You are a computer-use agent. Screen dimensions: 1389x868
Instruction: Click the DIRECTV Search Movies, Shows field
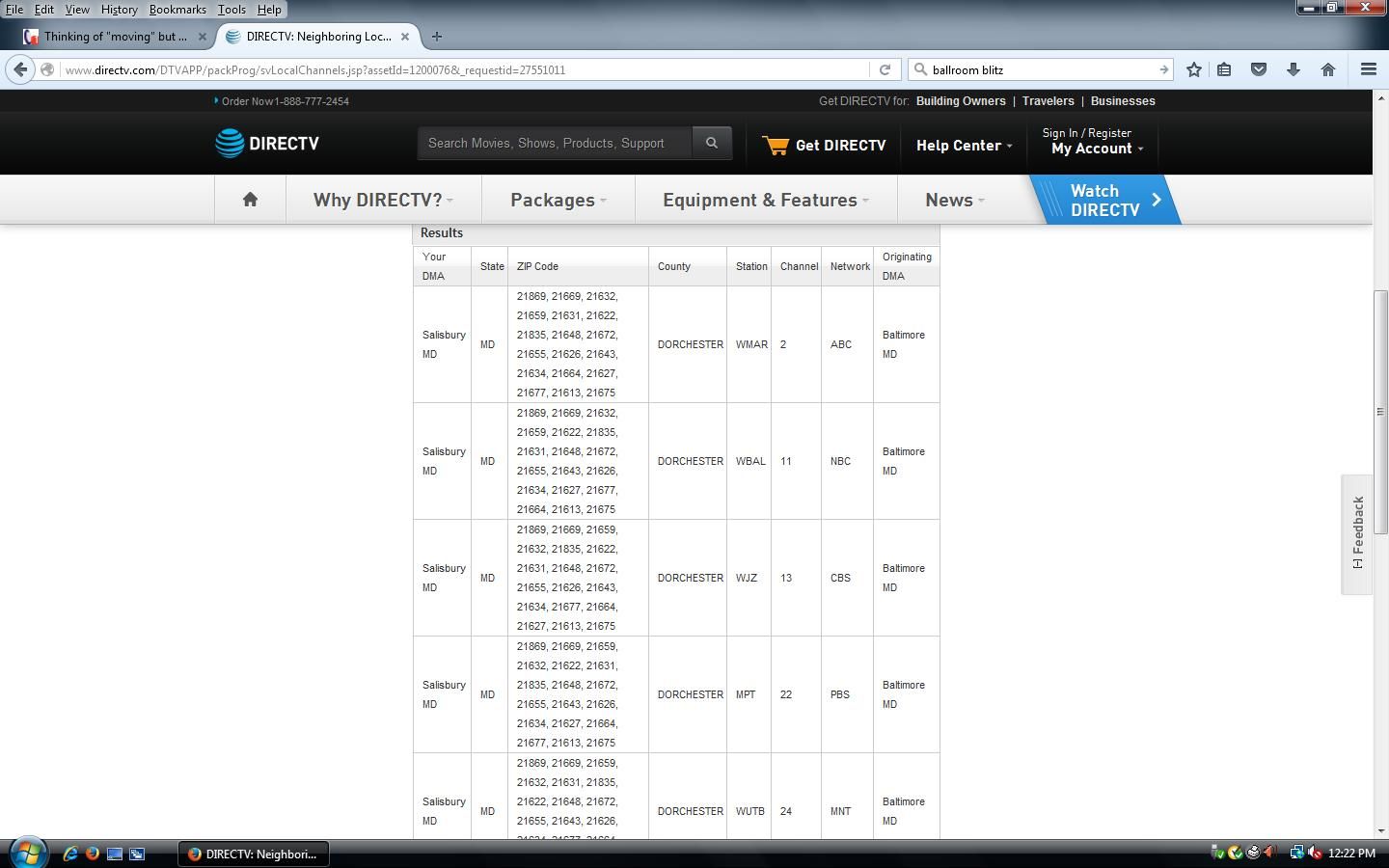coord(555,143)
